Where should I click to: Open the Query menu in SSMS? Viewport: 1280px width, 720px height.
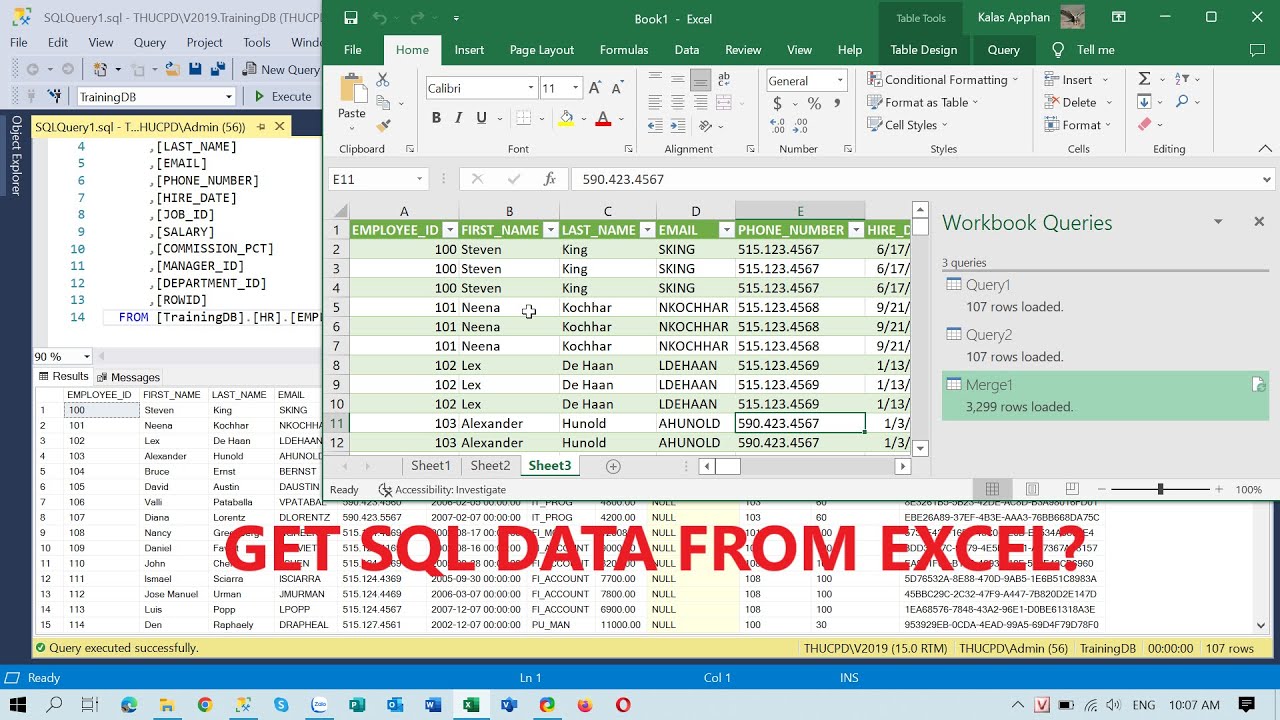(150, 42)
